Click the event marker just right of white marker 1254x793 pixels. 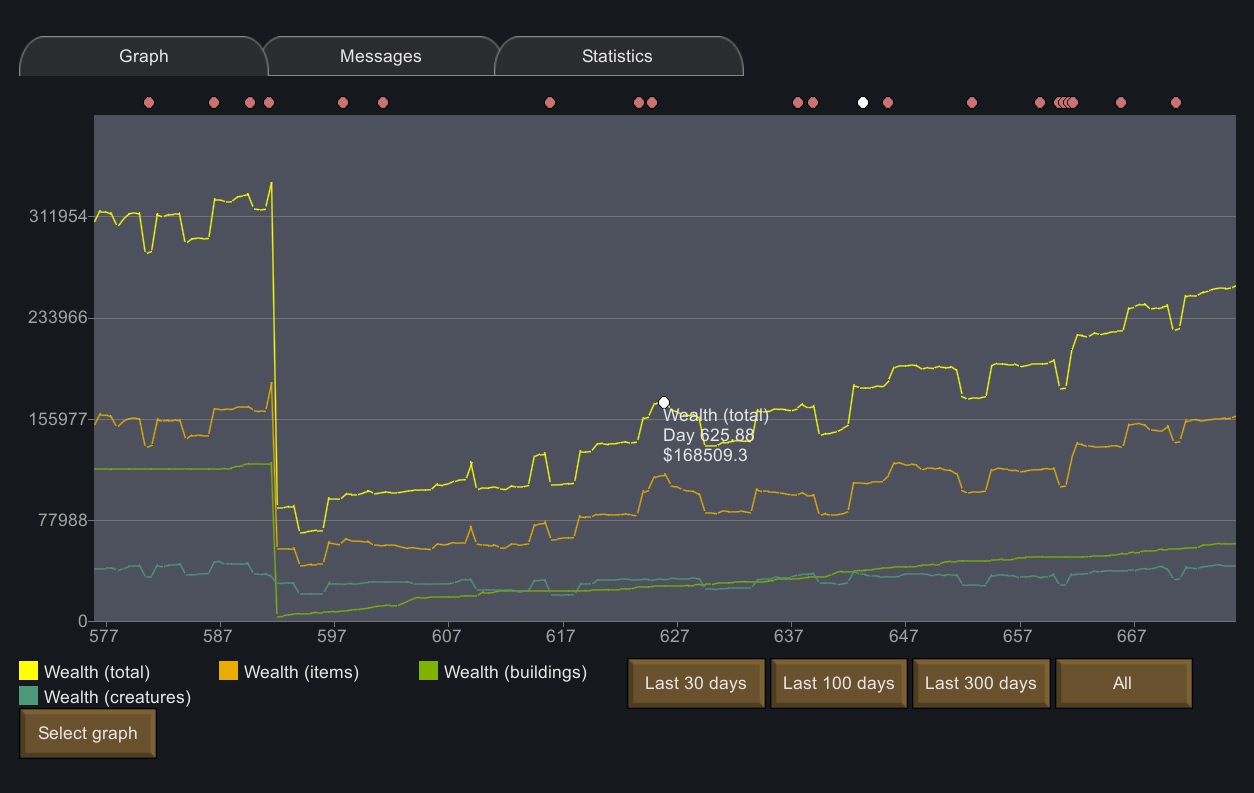click(888, 102)
